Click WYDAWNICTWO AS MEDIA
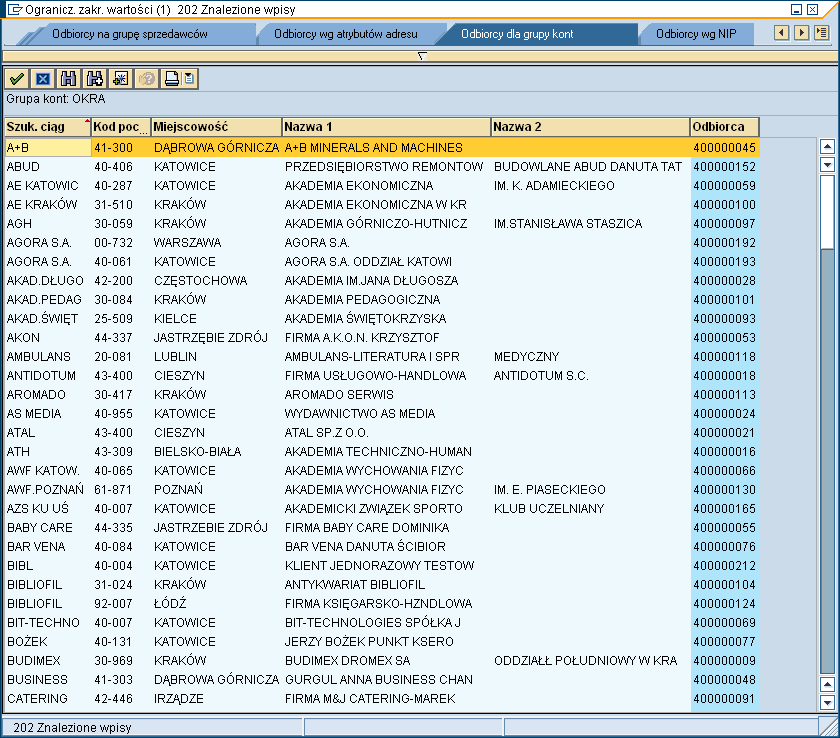840x738 pixels. pos(360,413)
